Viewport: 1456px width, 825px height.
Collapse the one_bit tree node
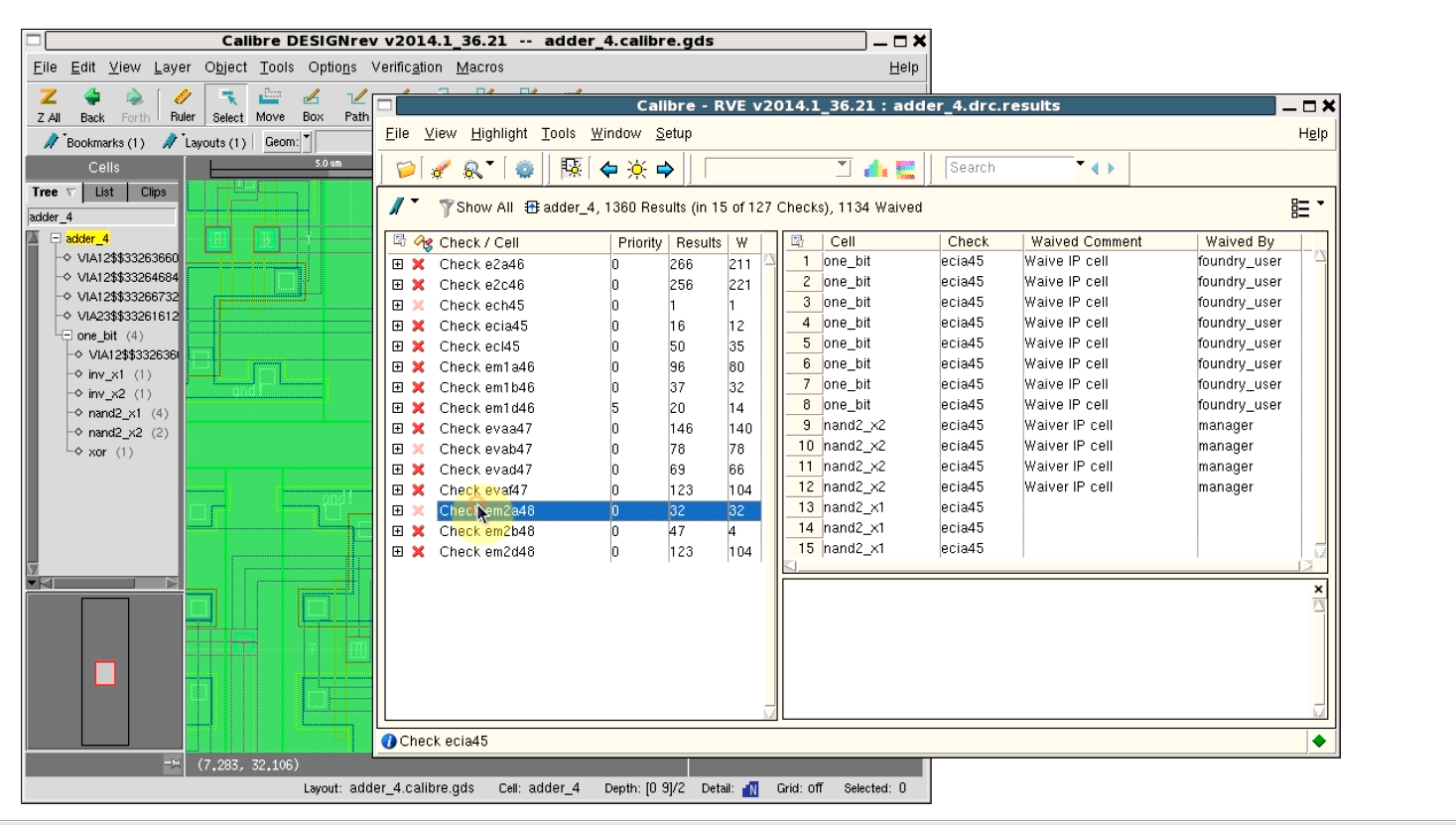coord(66,336)
